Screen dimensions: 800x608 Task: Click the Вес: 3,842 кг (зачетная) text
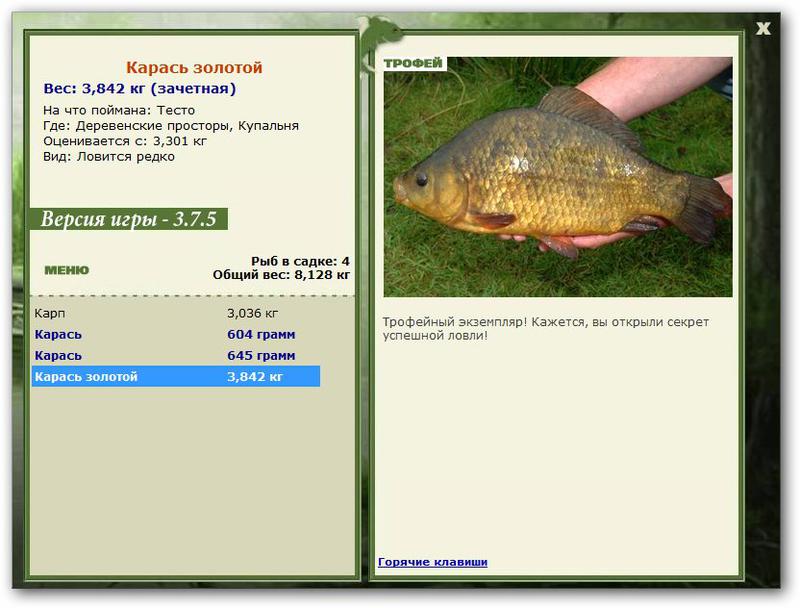pyautogui.click(x=140, y=89)
